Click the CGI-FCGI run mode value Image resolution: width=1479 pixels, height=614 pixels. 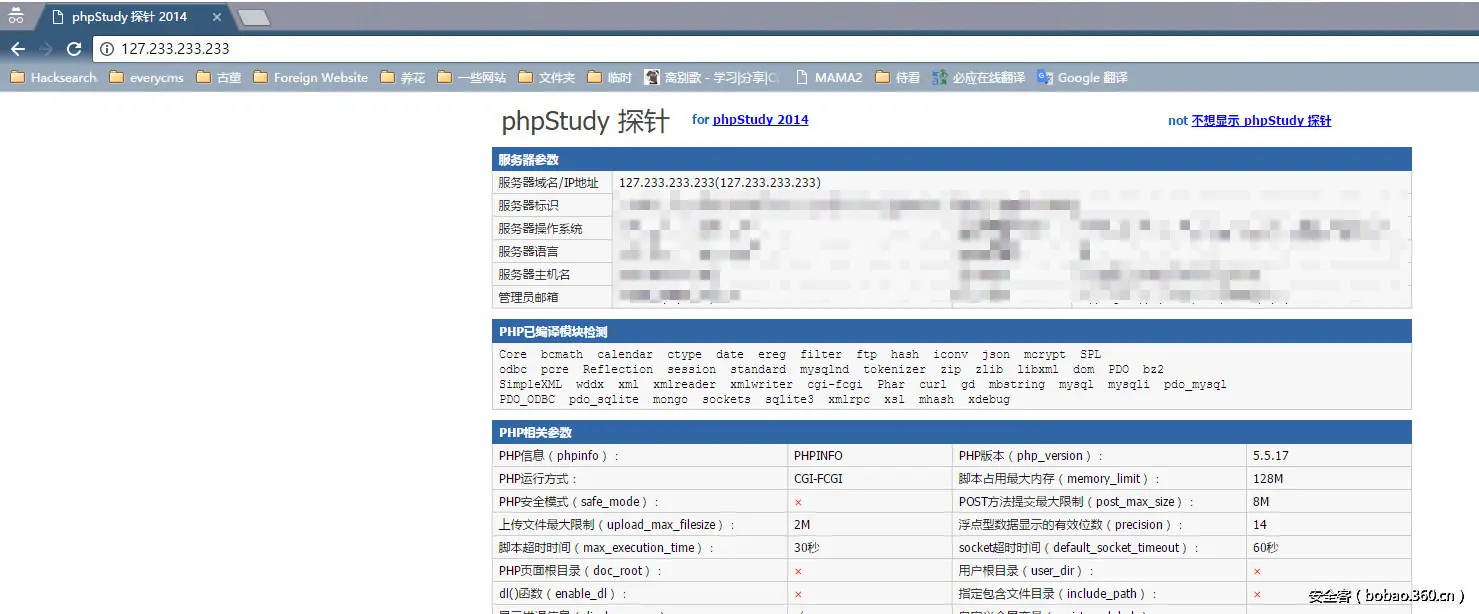[818, 479]
